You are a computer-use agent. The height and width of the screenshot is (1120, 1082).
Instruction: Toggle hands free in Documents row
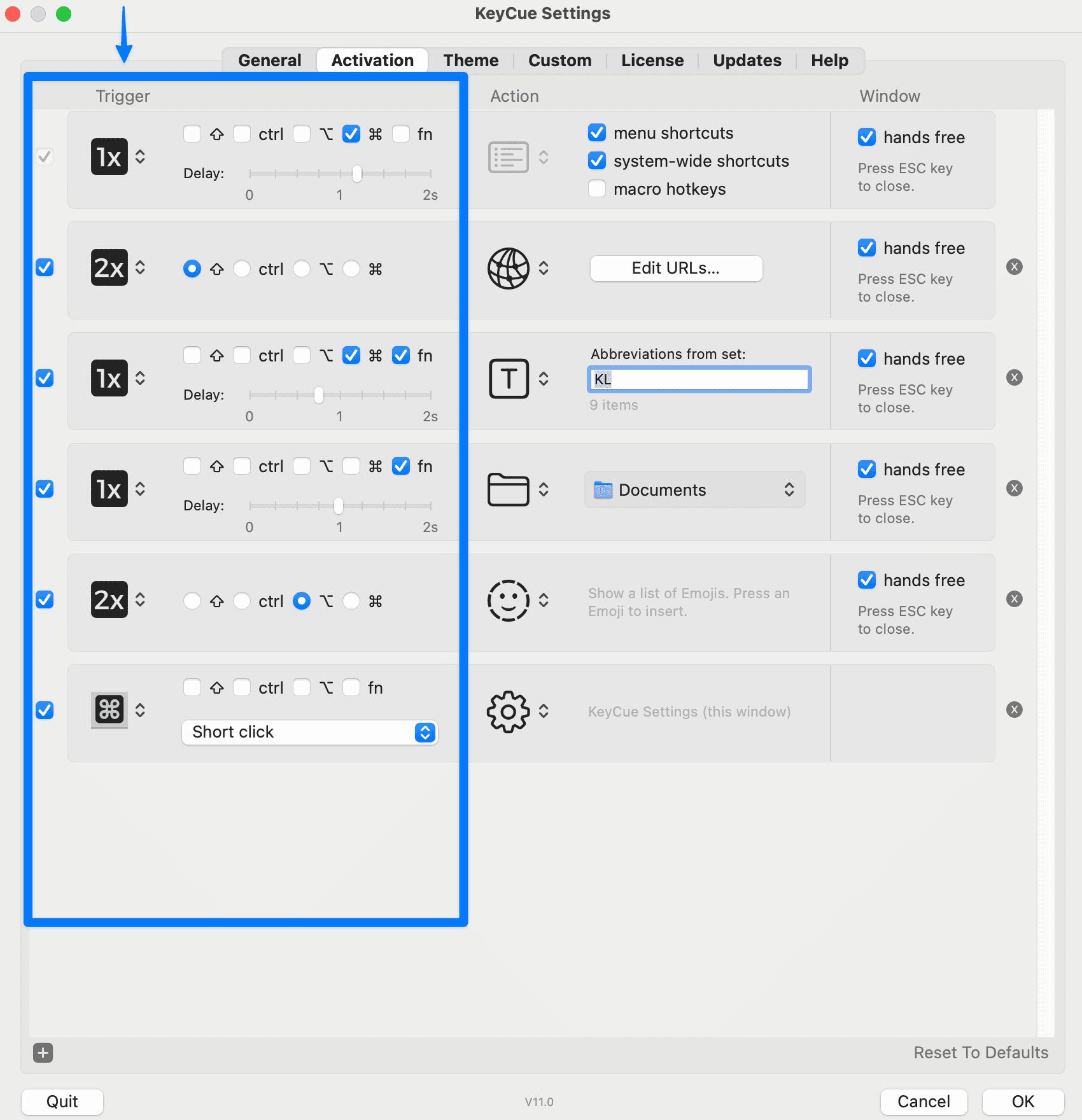pos(867,469)
